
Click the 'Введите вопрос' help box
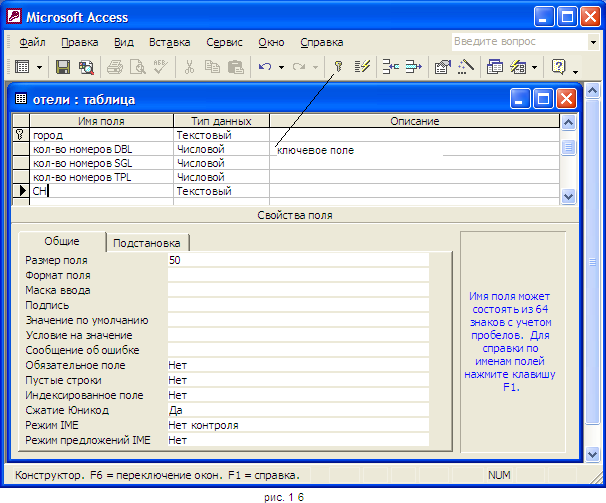point(508,42)
